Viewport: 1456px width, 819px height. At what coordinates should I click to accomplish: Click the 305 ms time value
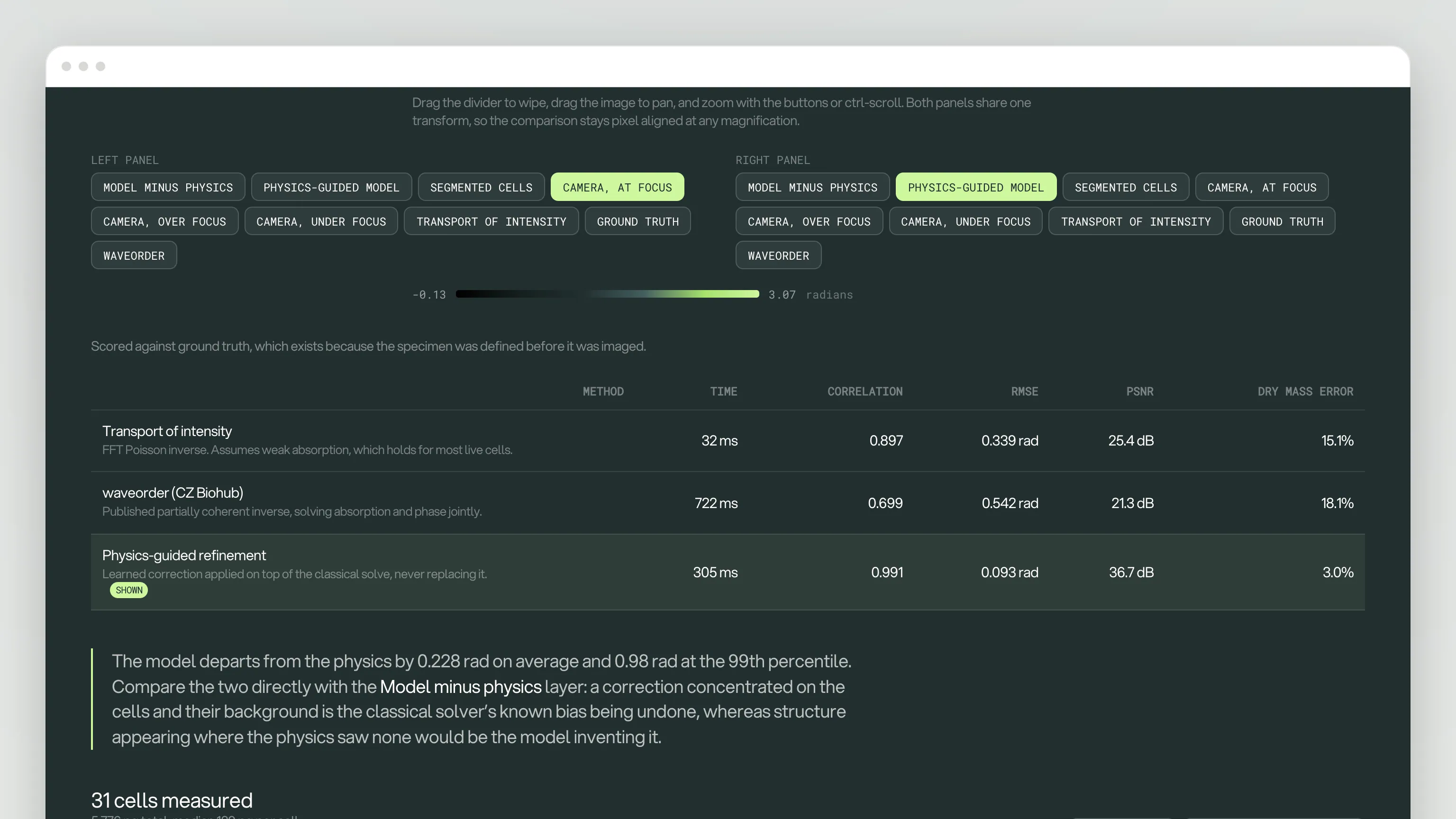[715, 573]
